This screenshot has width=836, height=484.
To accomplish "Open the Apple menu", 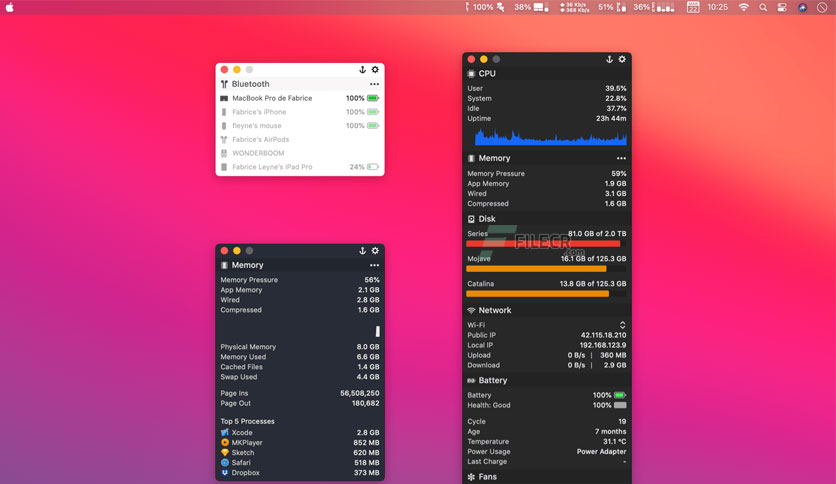I will (x=10, y=7).
